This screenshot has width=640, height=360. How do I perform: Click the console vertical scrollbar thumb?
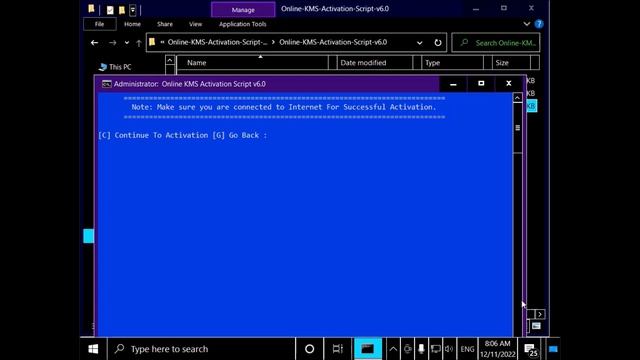[x=518, y=128]
